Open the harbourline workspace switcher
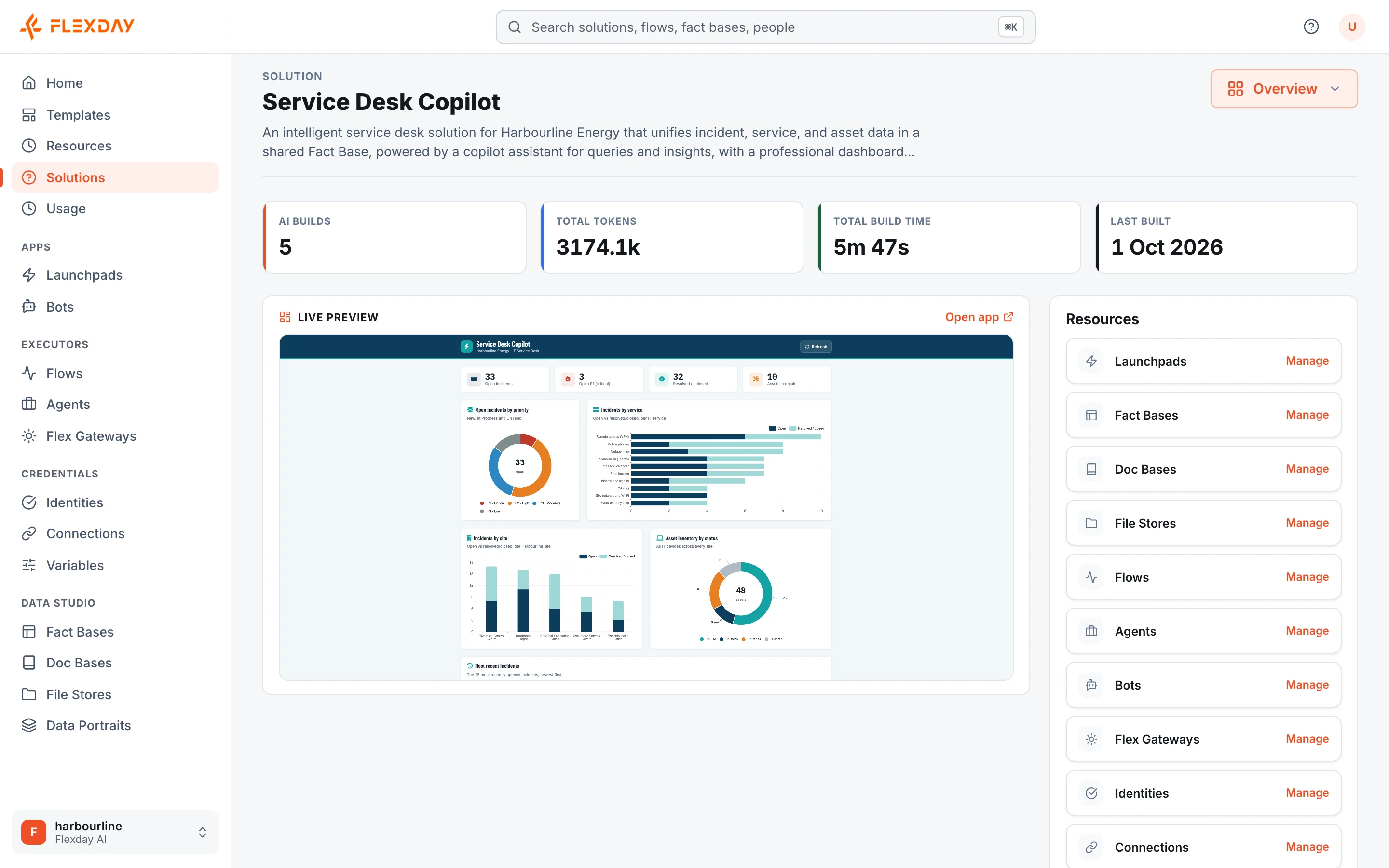The image size is (1389, 868). pyautogui.click(x=115, y=832)
